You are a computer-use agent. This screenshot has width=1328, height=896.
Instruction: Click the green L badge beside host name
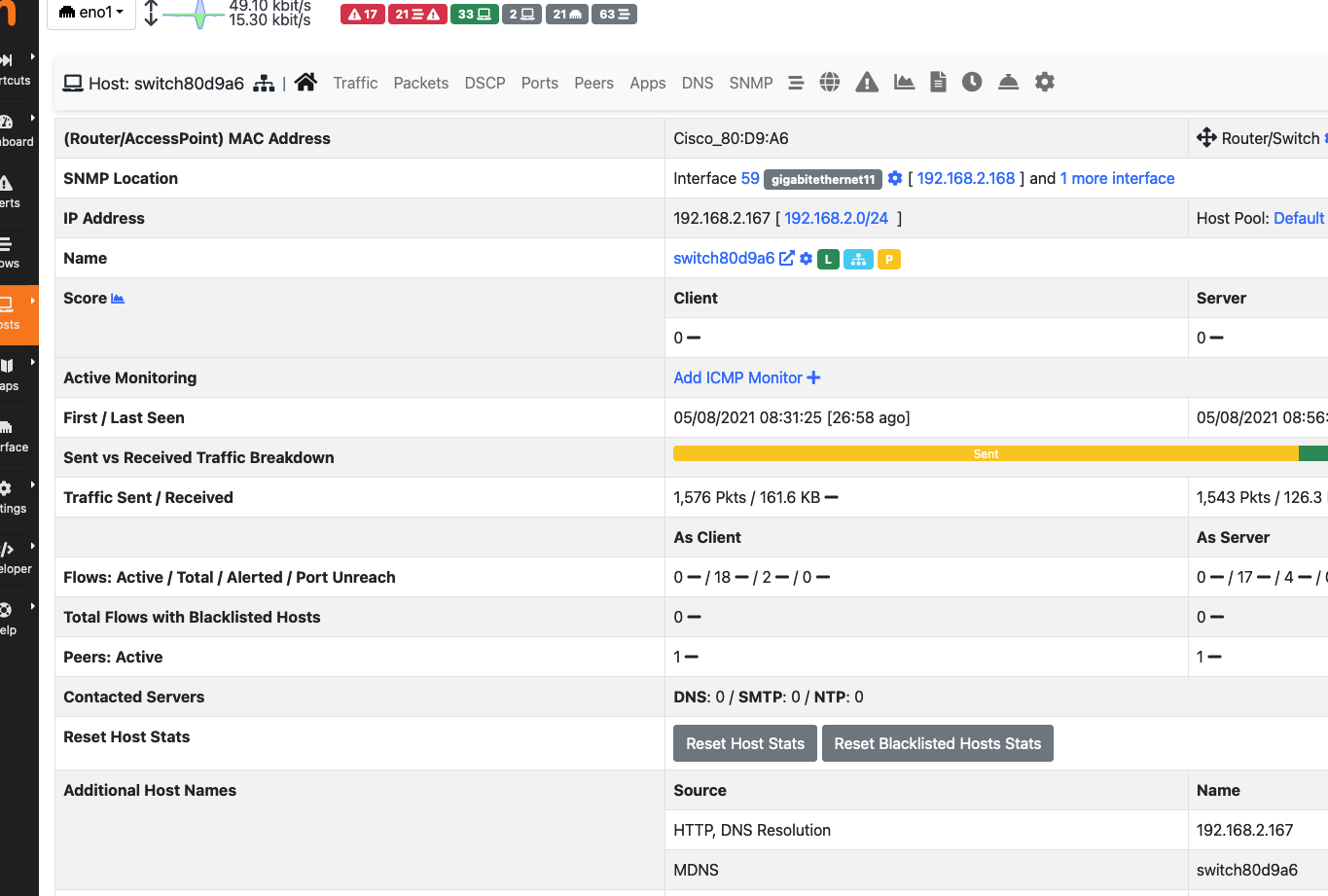click(x=828, y=259)
